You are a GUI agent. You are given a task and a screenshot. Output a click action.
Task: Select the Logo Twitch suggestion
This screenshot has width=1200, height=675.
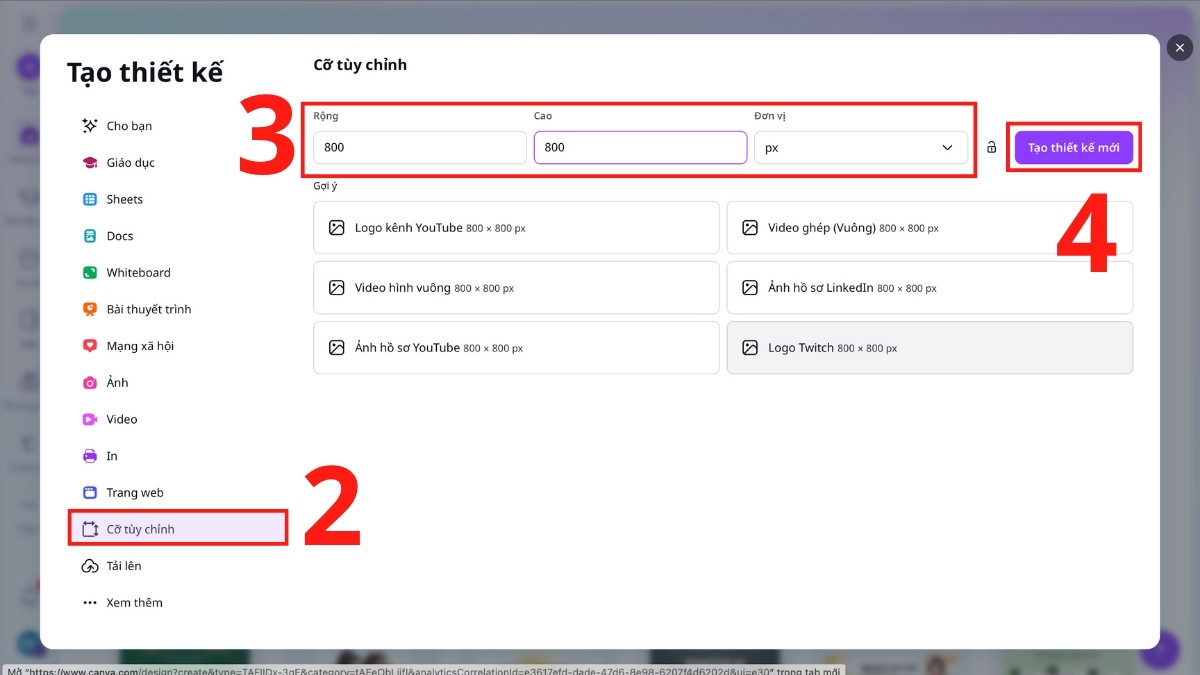pos(929,347)
